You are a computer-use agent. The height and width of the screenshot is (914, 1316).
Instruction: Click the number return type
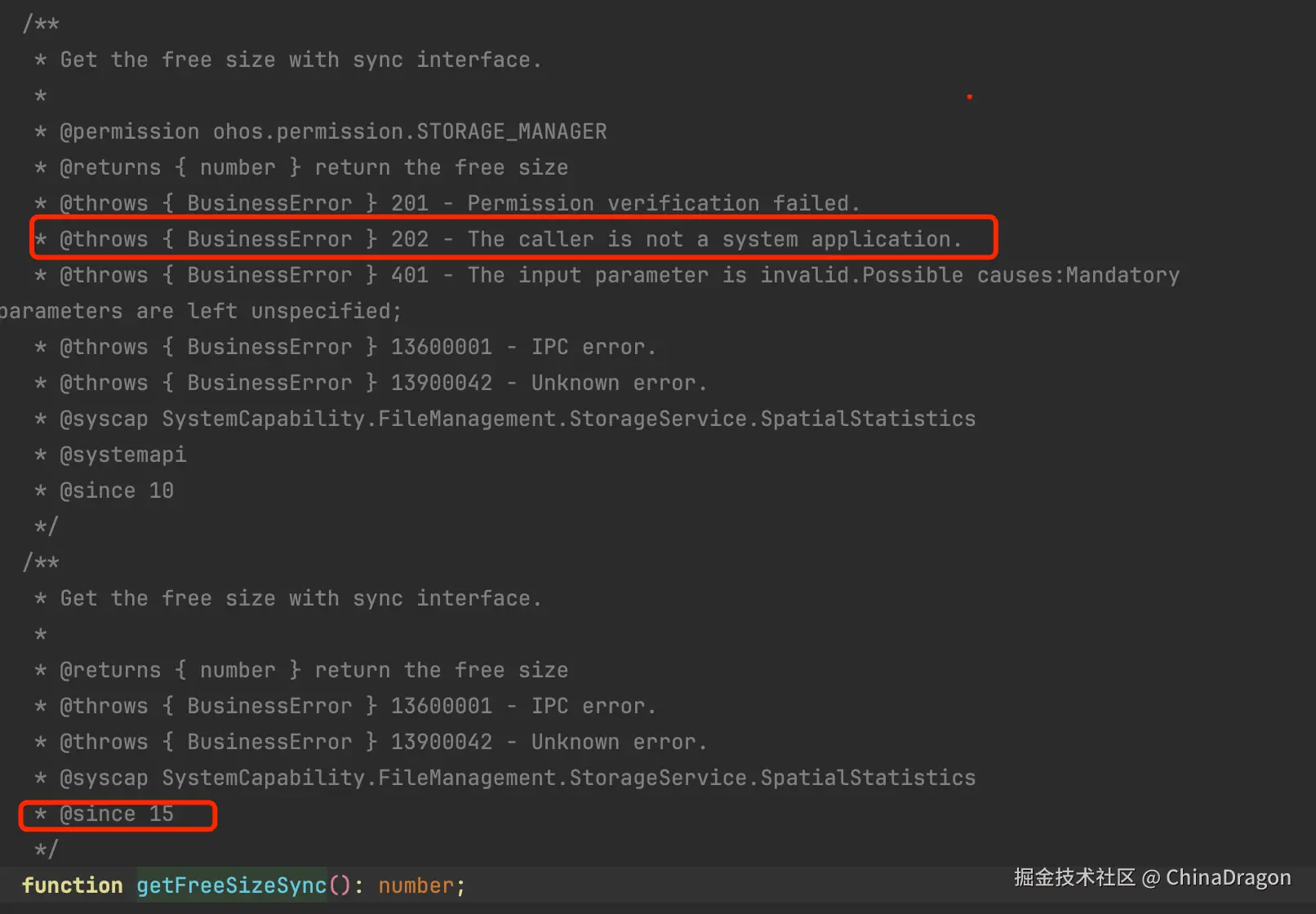pyautogui.click(x=416, y=885)
